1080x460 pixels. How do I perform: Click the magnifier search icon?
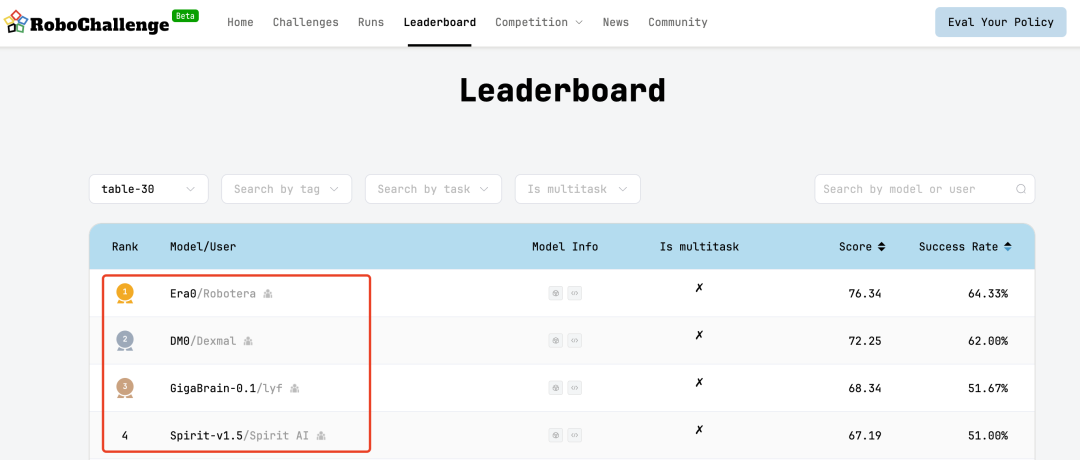tap(1021, 189)
